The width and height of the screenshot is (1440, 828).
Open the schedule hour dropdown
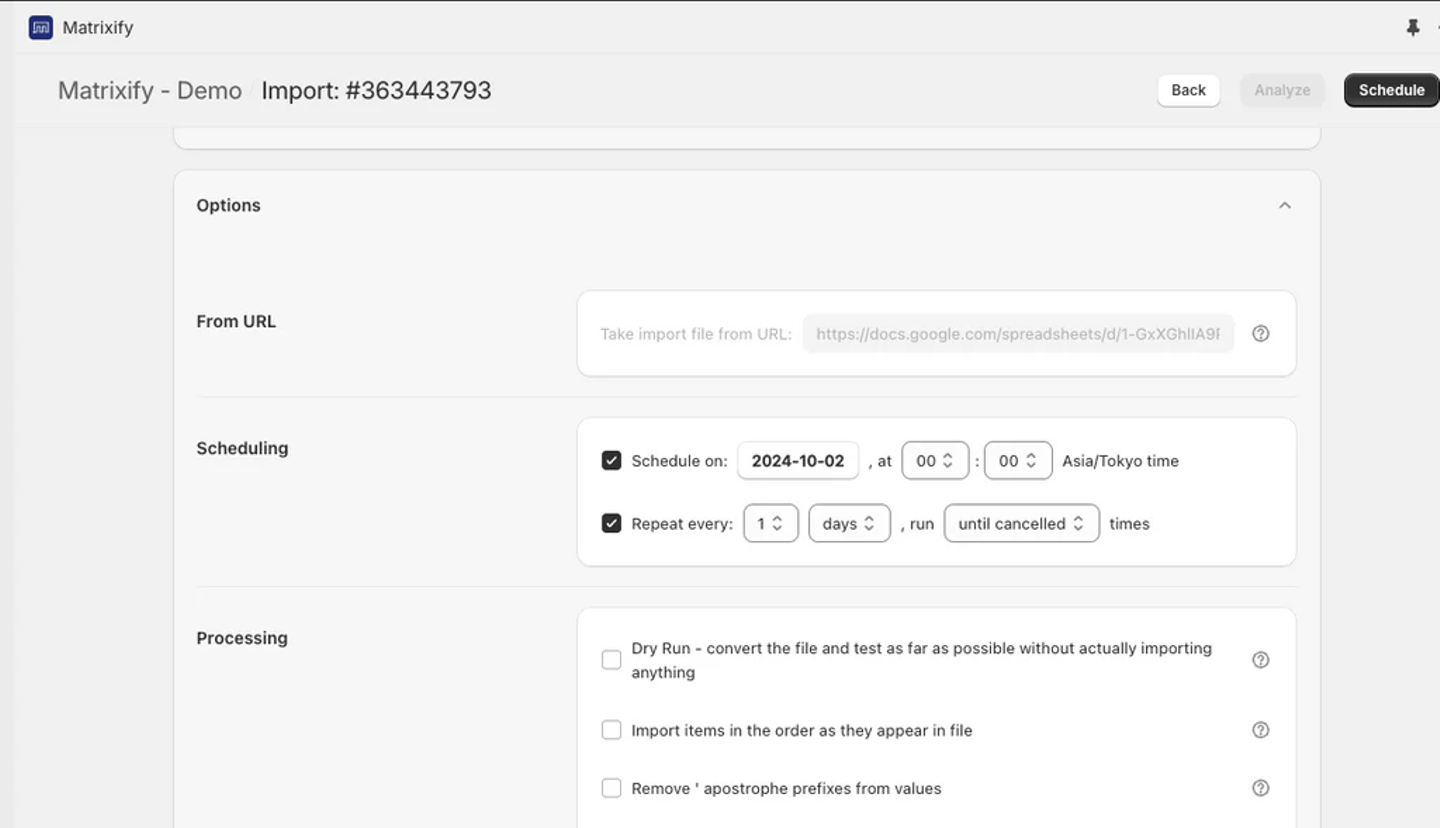935,461
